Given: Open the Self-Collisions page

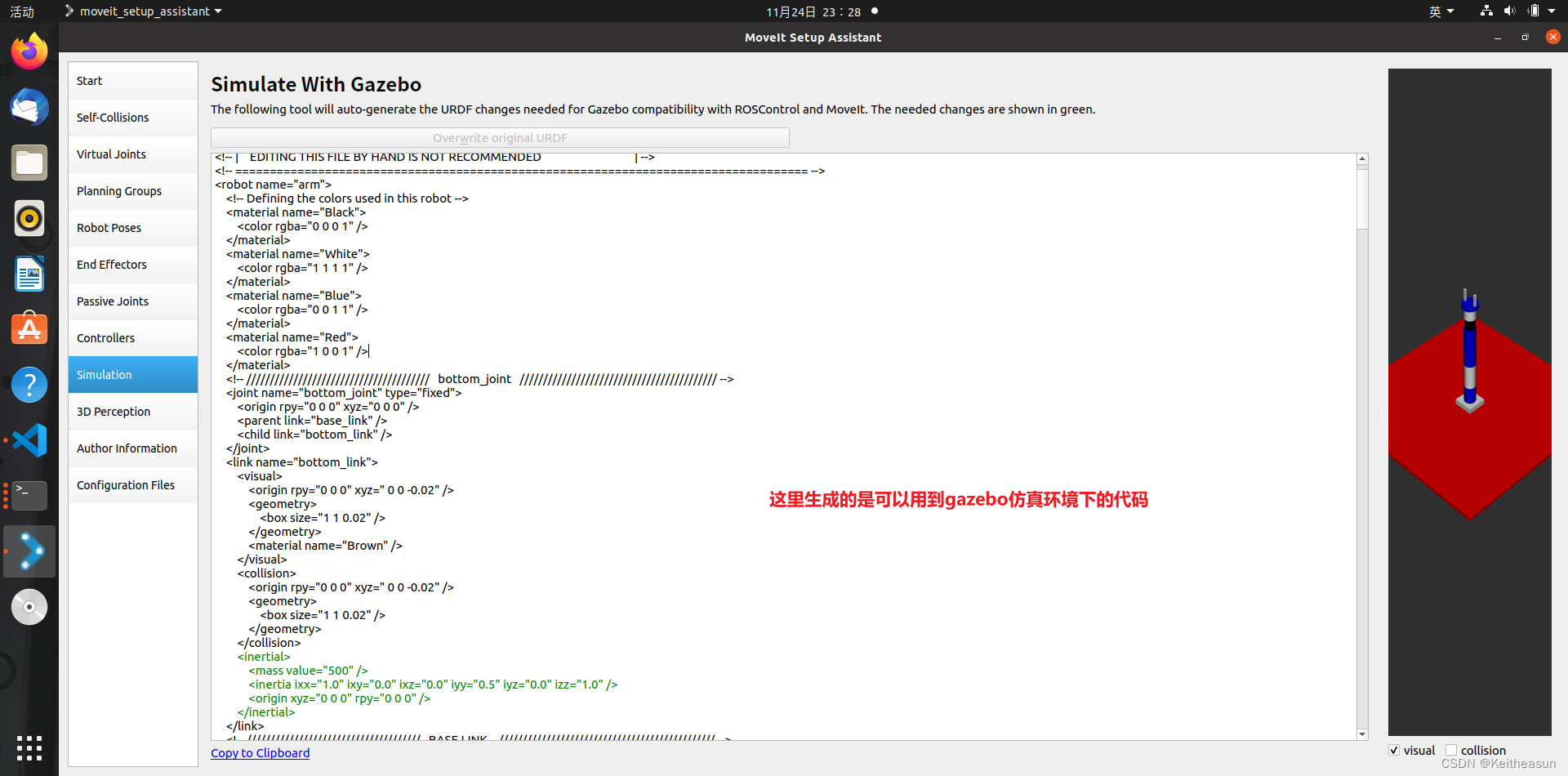Looking at the screenshot, I should pyautogui.click(x=133, y=118).
